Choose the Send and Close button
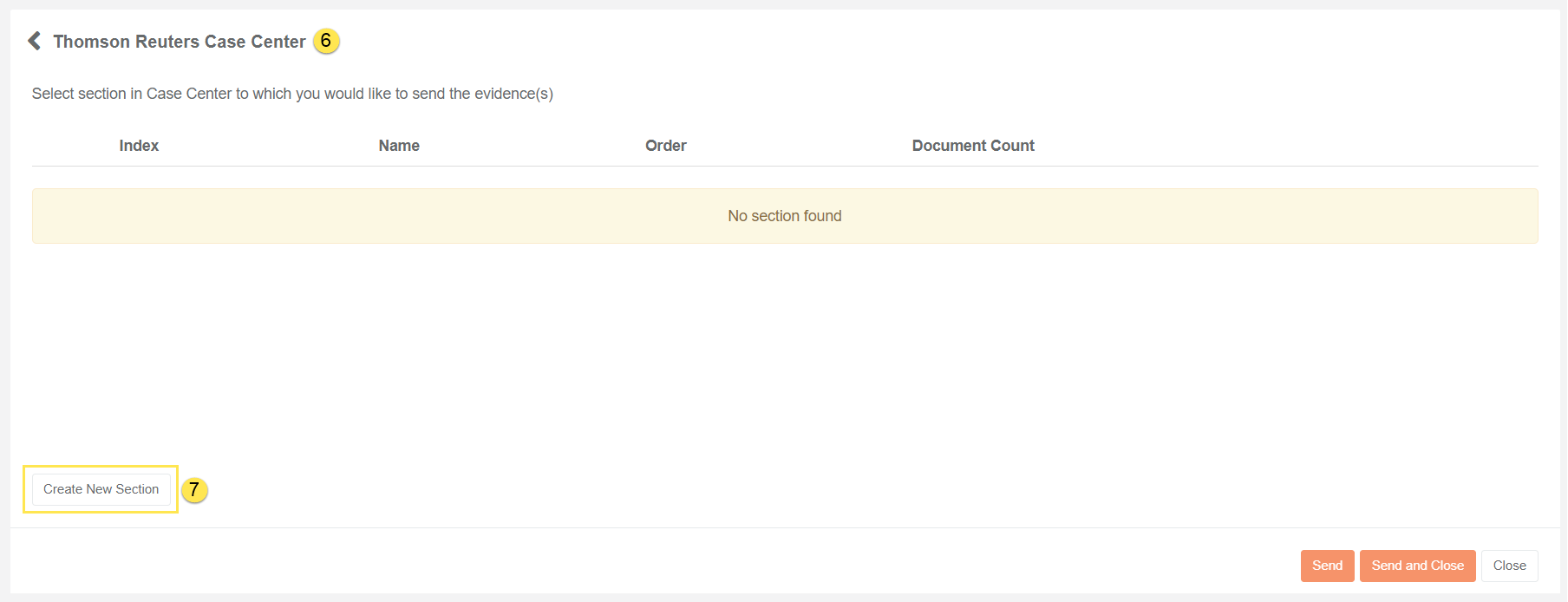This screenshot has width=1568, height=602. coord(1417,566)
